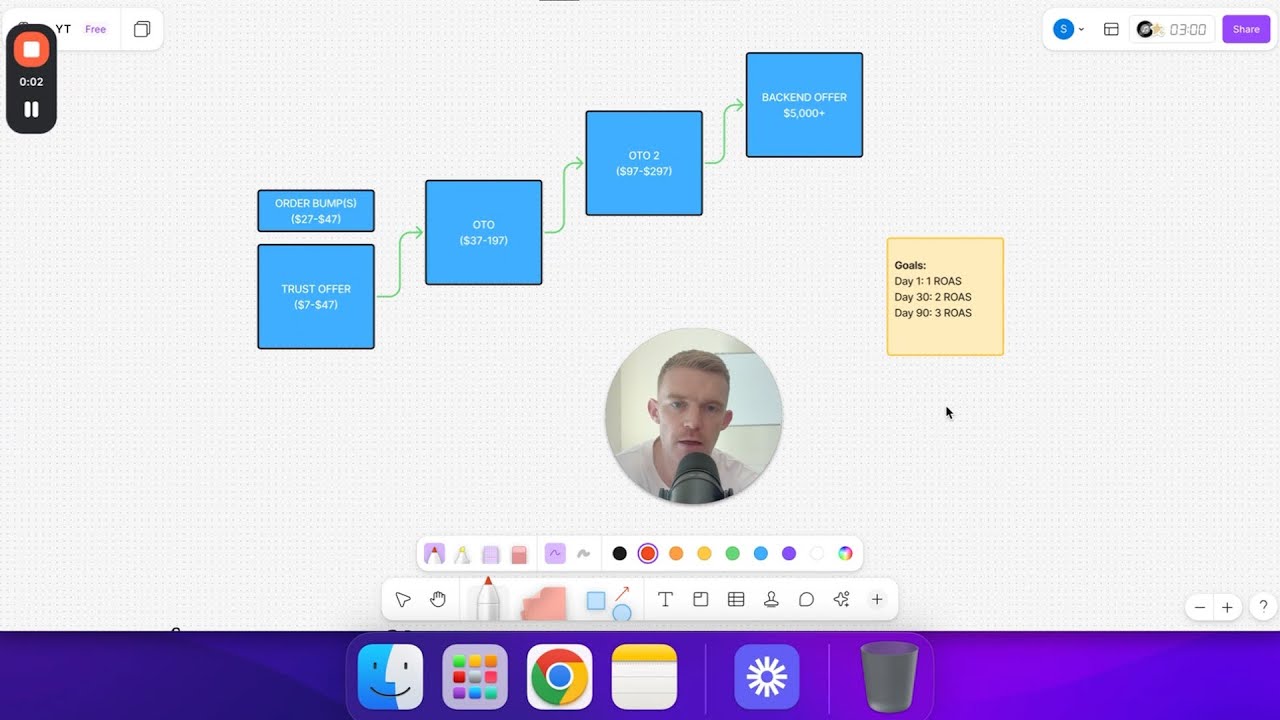The height and width of the screenshot is (720, 1280).
Task: Select the BACKEND OFFER $5,000+ box
Action: (x=804, y=105)
